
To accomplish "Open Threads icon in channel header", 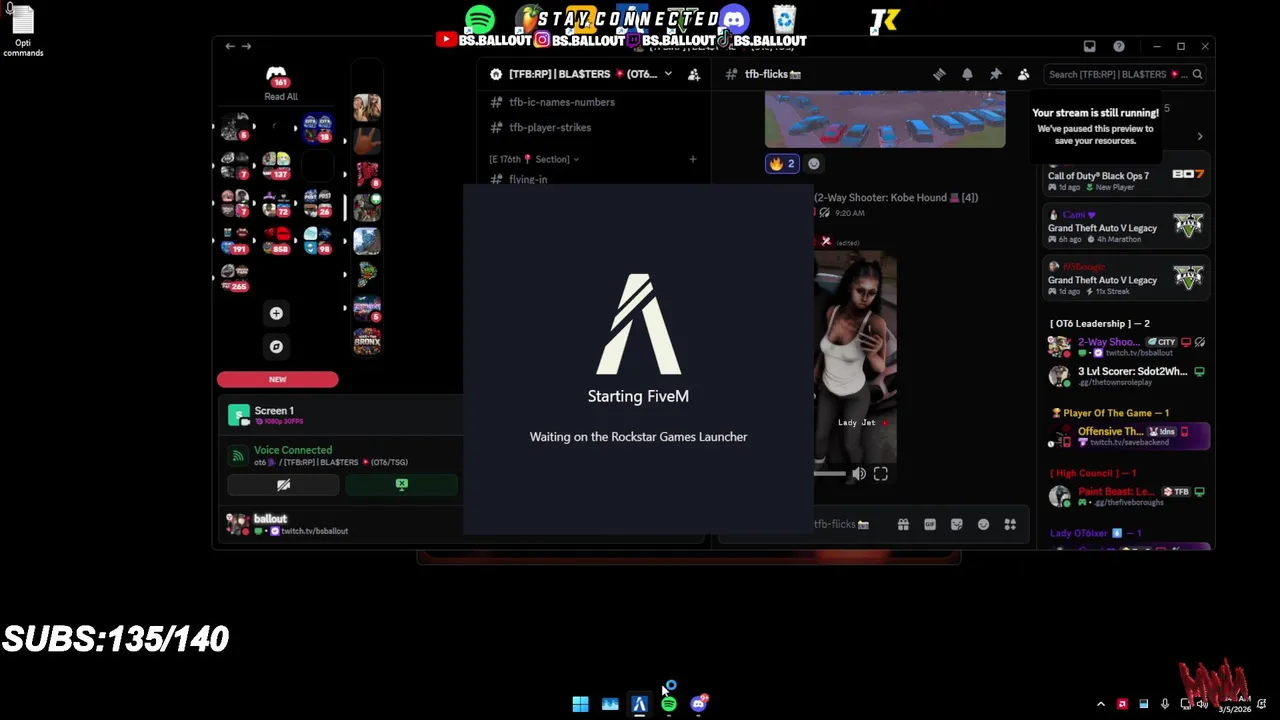I will tap(939, 74).
